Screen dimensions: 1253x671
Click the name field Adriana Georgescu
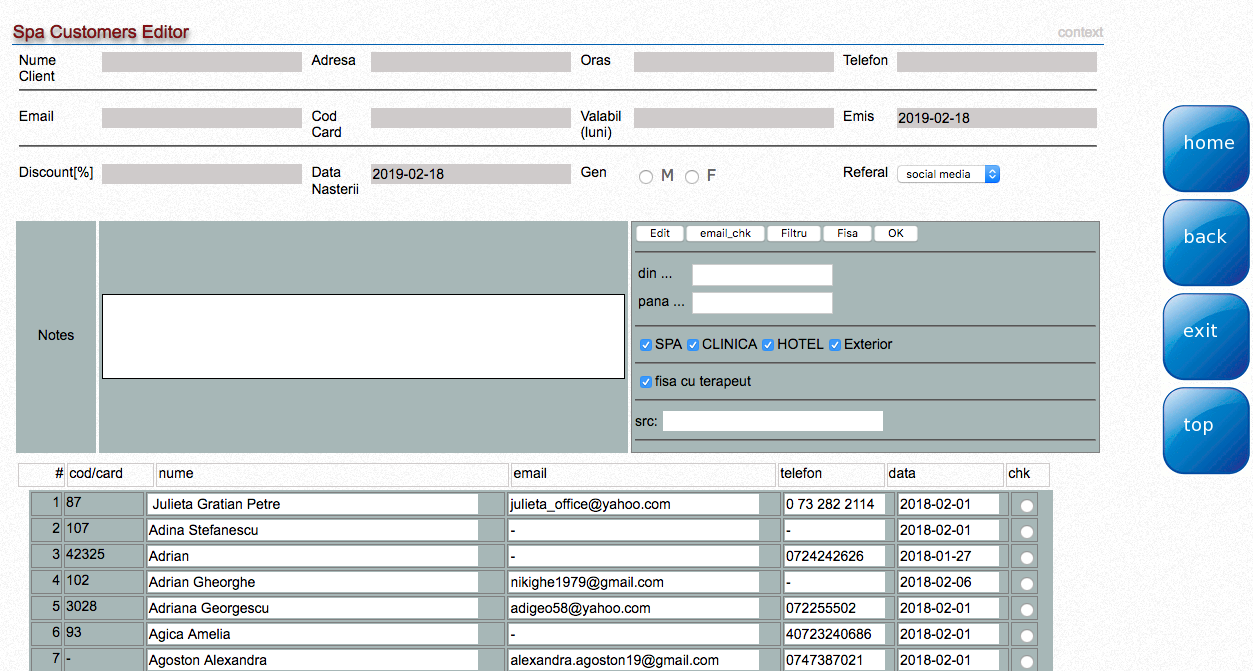point(313,608)
